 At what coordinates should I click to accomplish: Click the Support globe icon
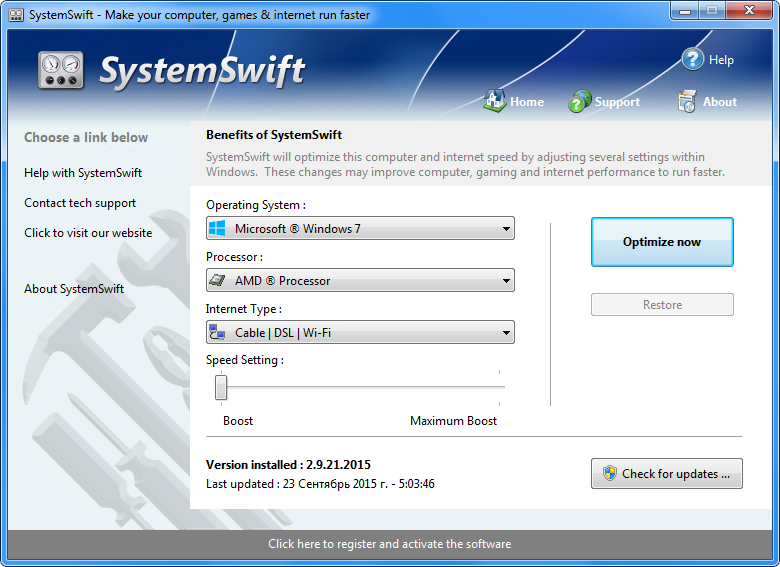coord(580,101)
